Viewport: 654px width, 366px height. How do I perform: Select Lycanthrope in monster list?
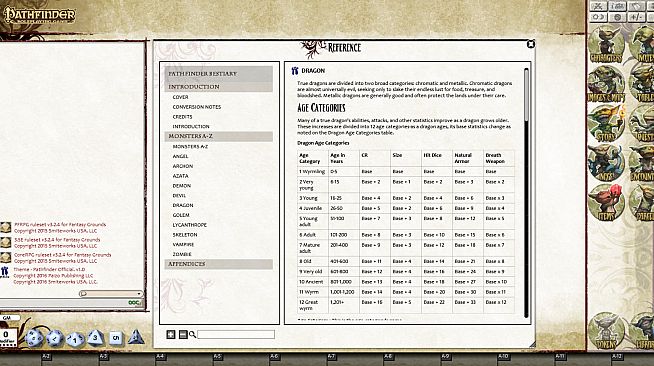pyautogui.click(x=190, y=225)
